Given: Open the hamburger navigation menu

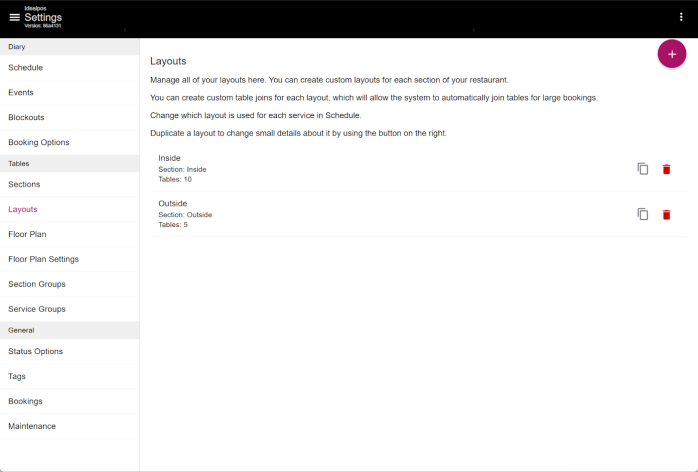Looking at the screenshot, I should (x=14, y=17).
